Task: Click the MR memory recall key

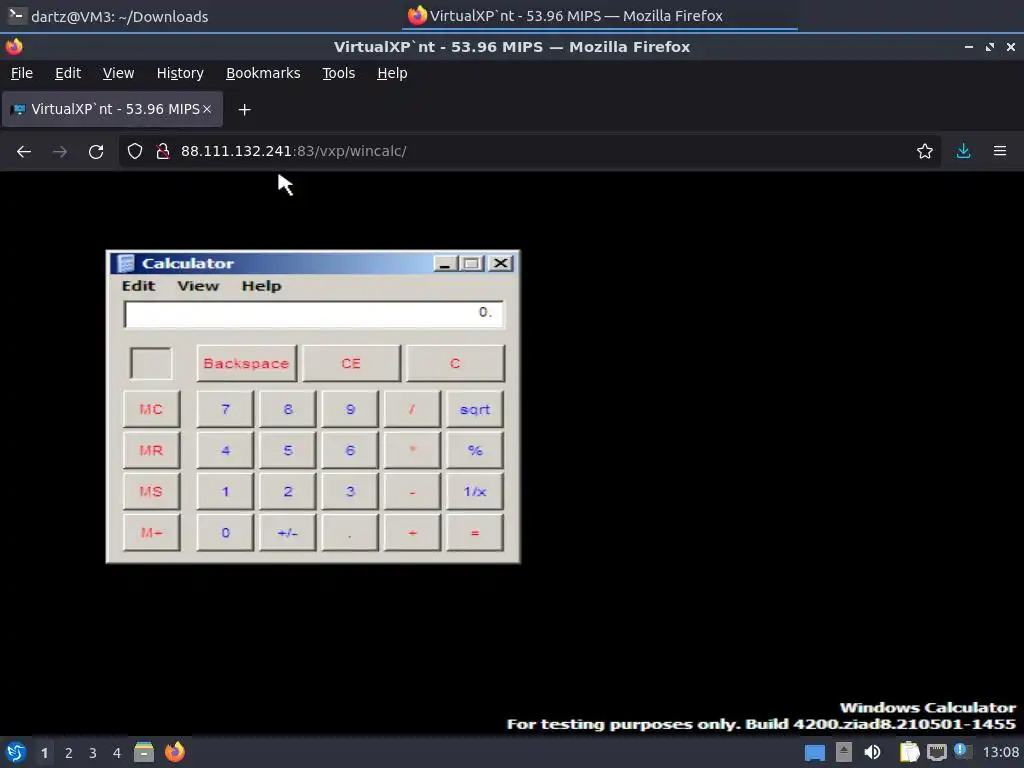Action: pyautogui.click(x=152, y=450)
